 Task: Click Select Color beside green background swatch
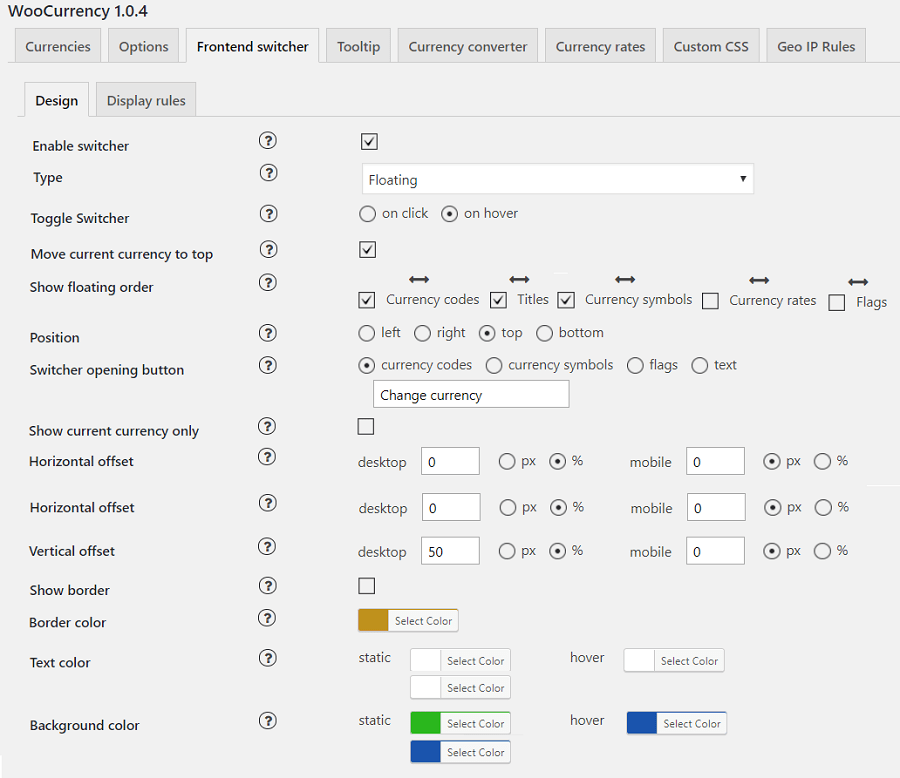pyautogui.click(x=475, y=723)
